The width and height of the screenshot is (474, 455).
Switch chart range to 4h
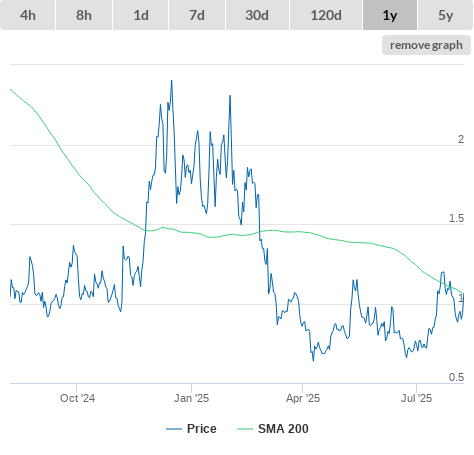tap(28, 15)
